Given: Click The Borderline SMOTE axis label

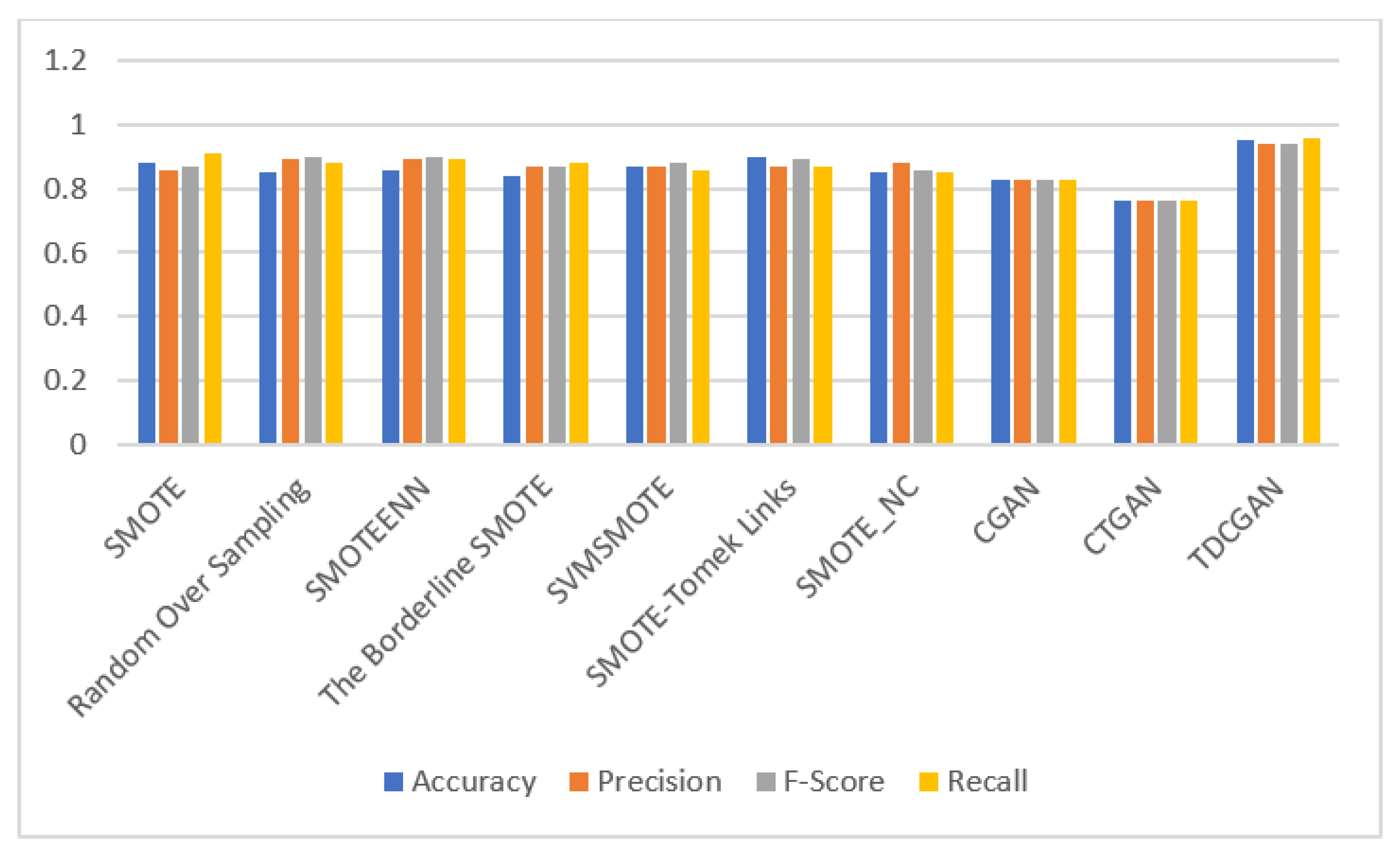Looking at the screenshot, I should [436, 590].
